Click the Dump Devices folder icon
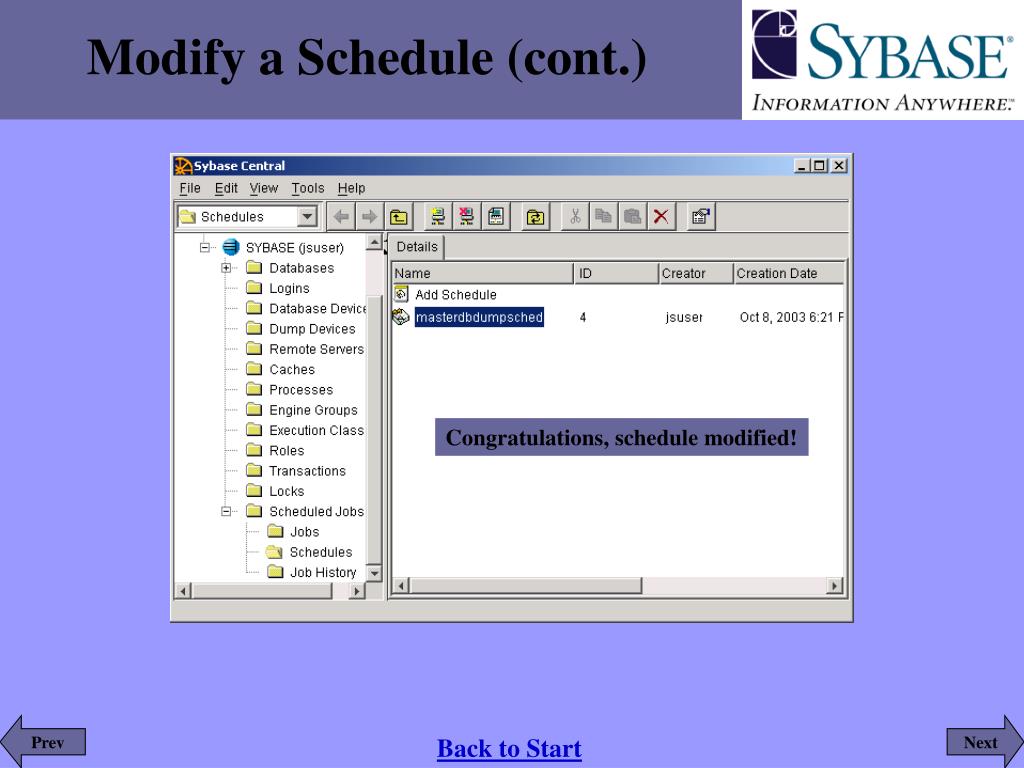The image size is (1024, 768). pyautogui.click(x=254, y=328)
